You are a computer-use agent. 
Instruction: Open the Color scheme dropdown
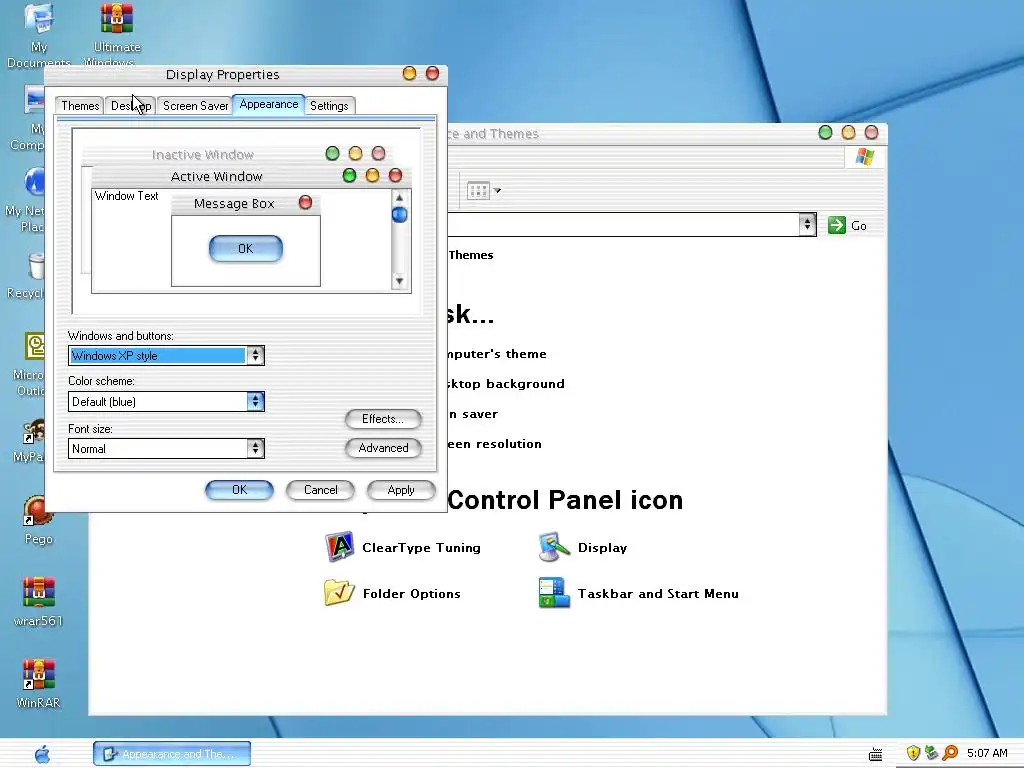[x=255, y=401]
